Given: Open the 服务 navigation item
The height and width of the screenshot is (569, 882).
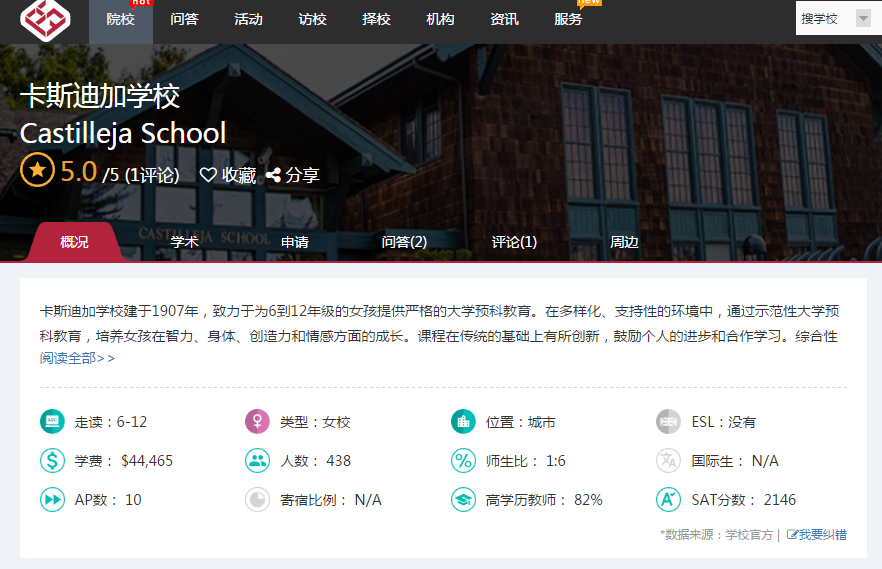Looking at the screenshot, I should click(568, 20).
